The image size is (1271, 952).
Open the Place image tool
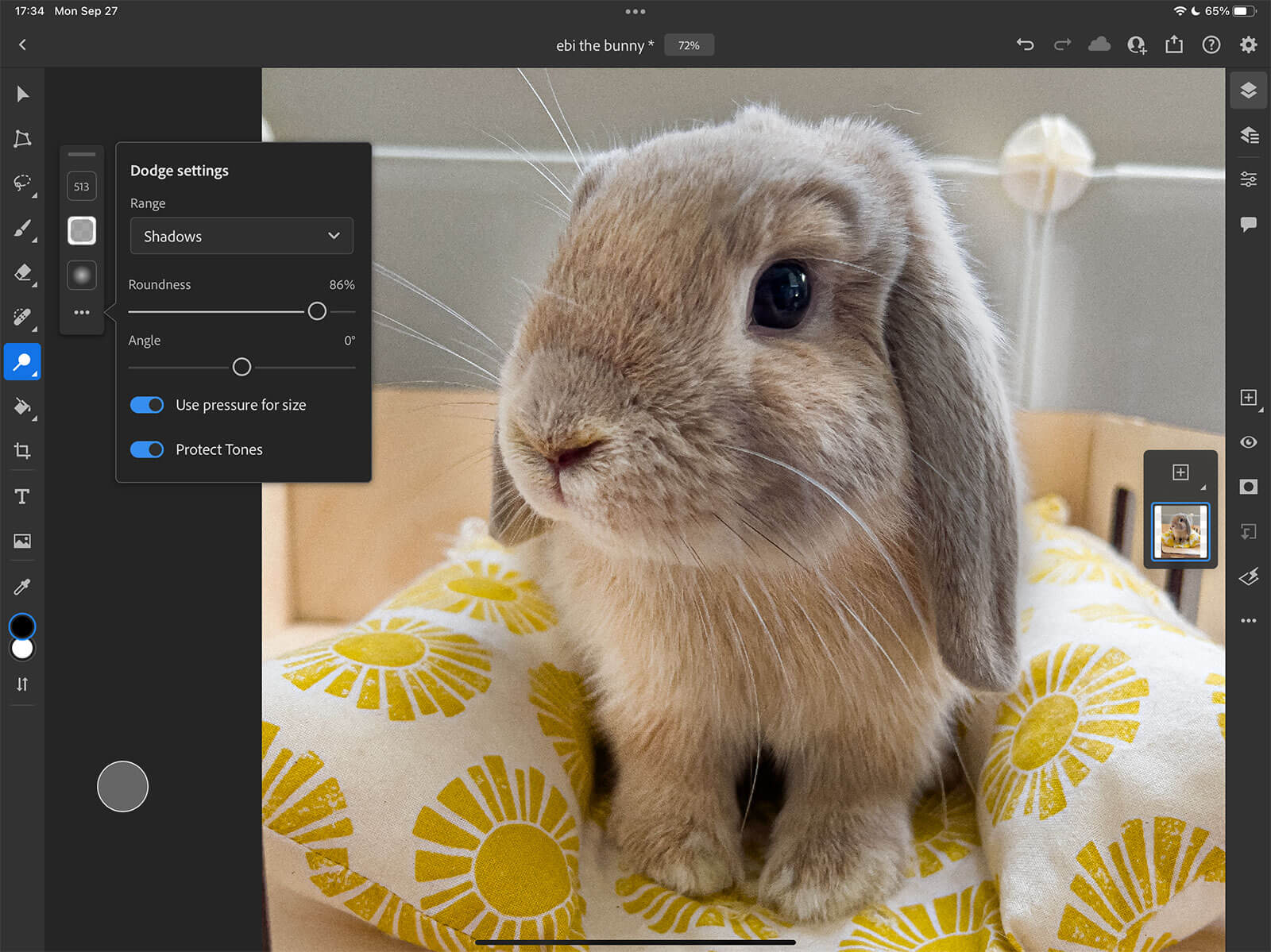point(22,542)
